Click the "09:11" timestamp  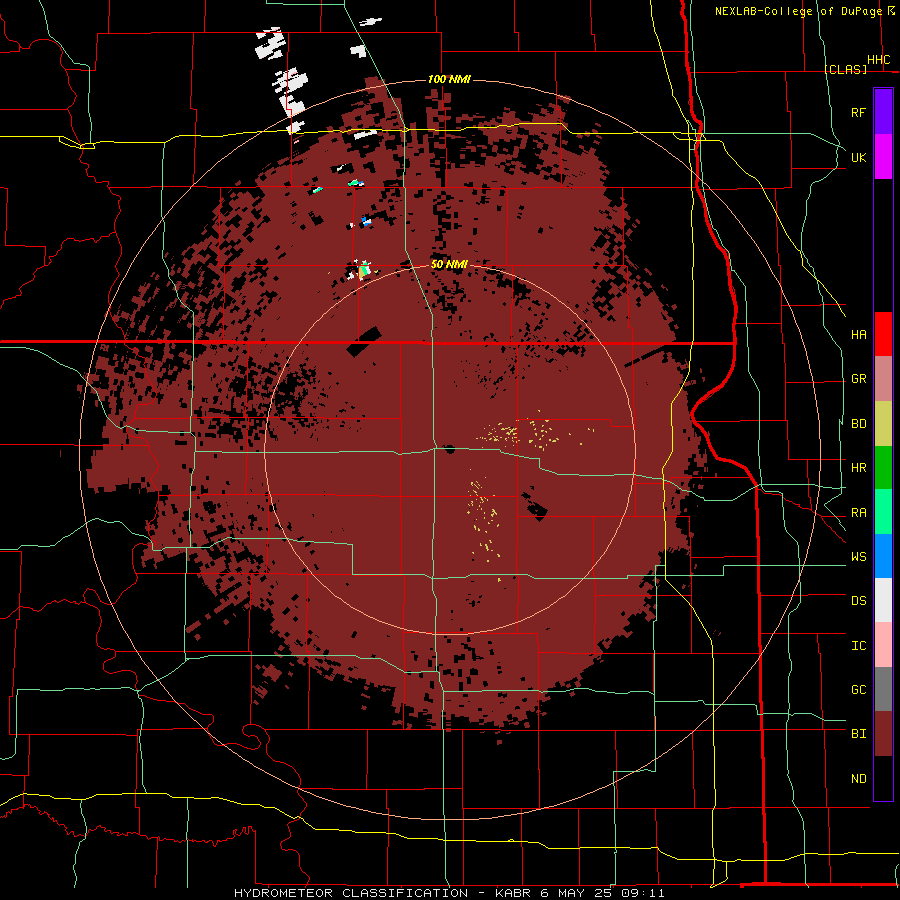click(642, 893)
